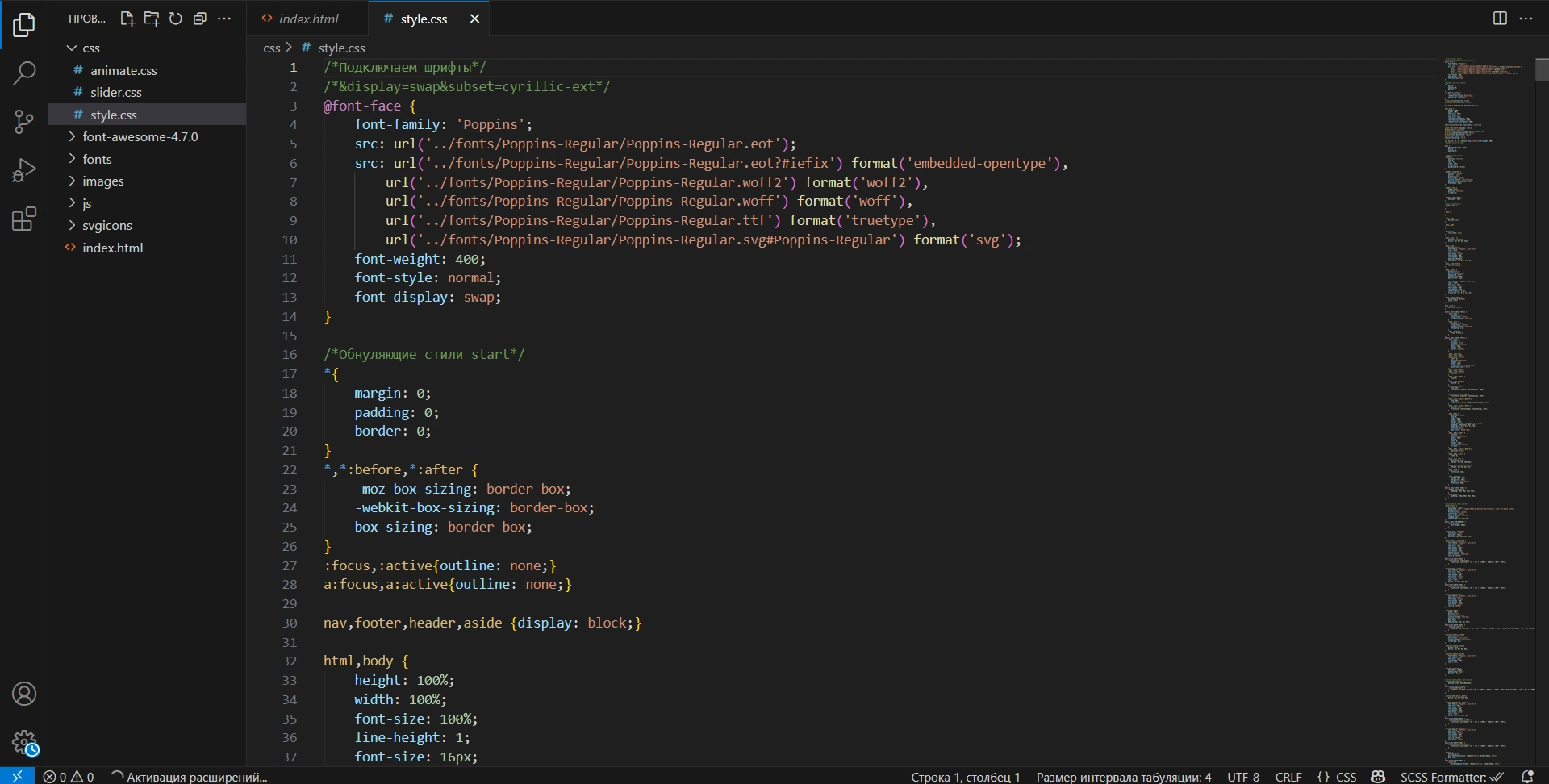
Task: Change the CRLF line ending setting
Action: 1288,777
